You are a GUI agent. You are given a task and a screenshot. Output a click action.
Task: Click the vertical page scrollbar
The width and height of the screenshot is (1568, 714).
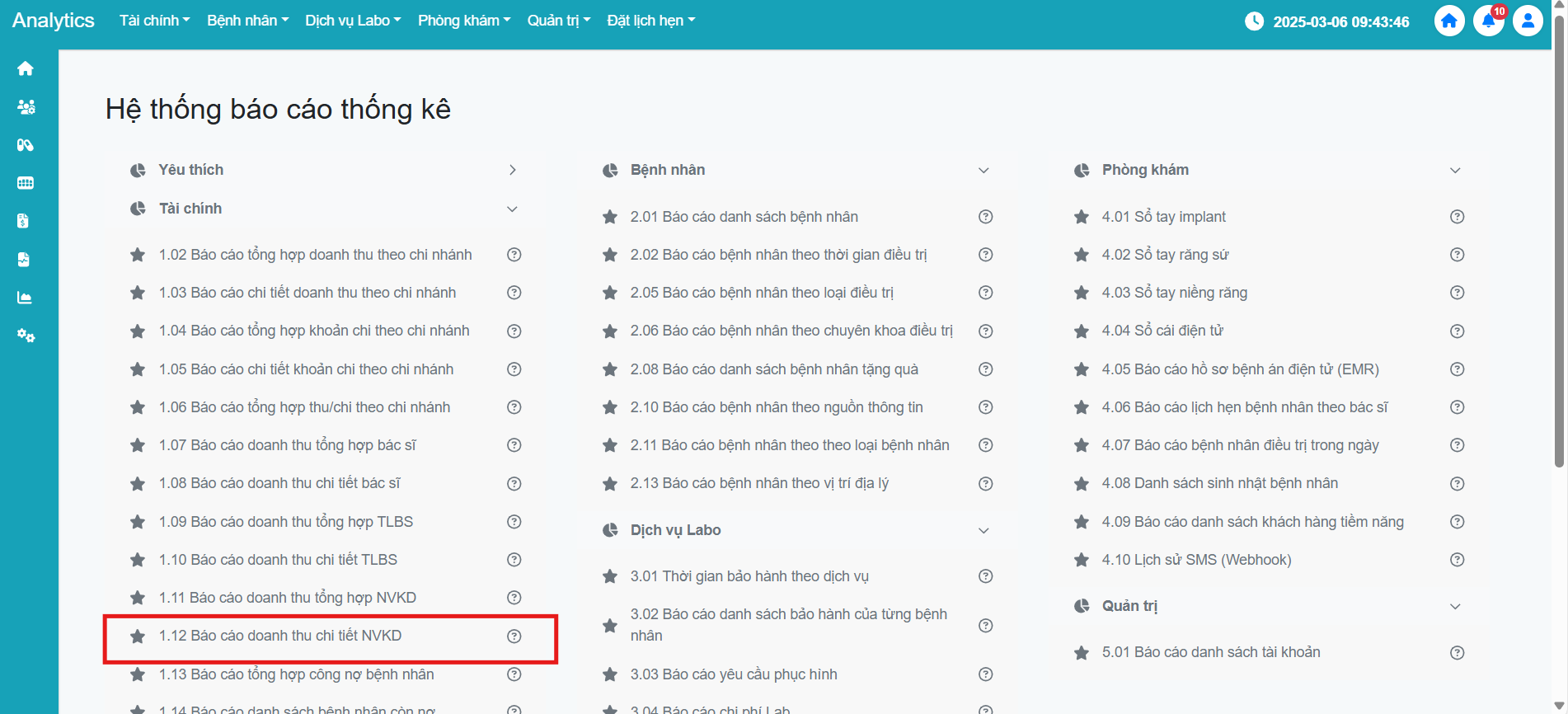[x=1558, y=247]
